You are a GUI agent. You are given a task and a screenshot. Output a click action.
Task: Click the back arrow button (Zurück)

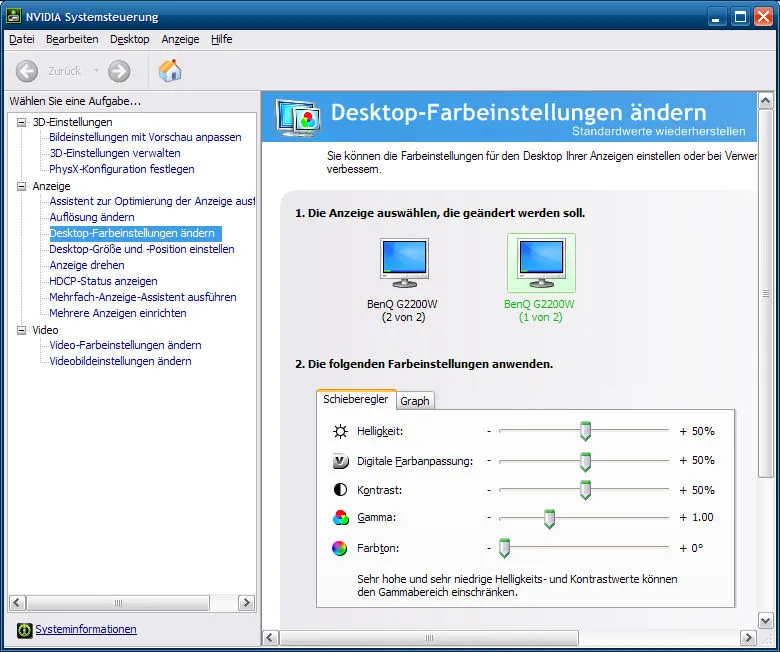click(x=27, y=71)
